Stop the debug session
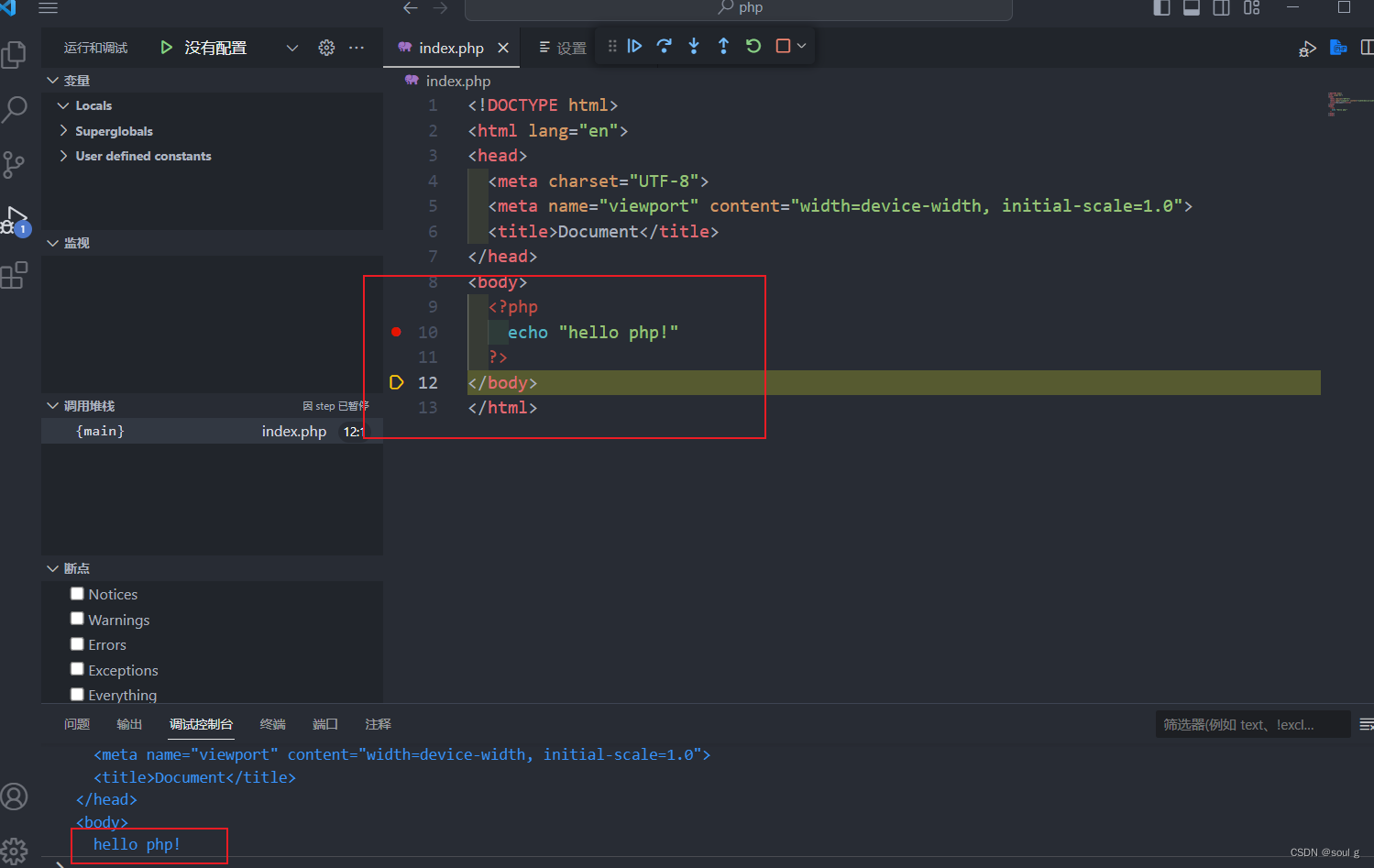 click(x=783, y=46)
